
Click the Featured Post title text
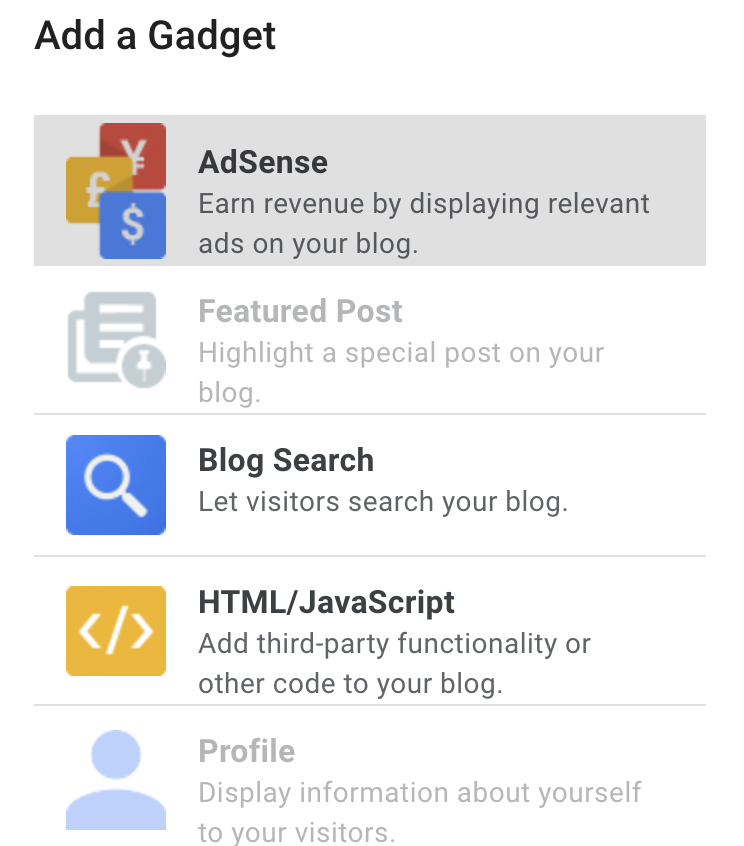point(300,312)
